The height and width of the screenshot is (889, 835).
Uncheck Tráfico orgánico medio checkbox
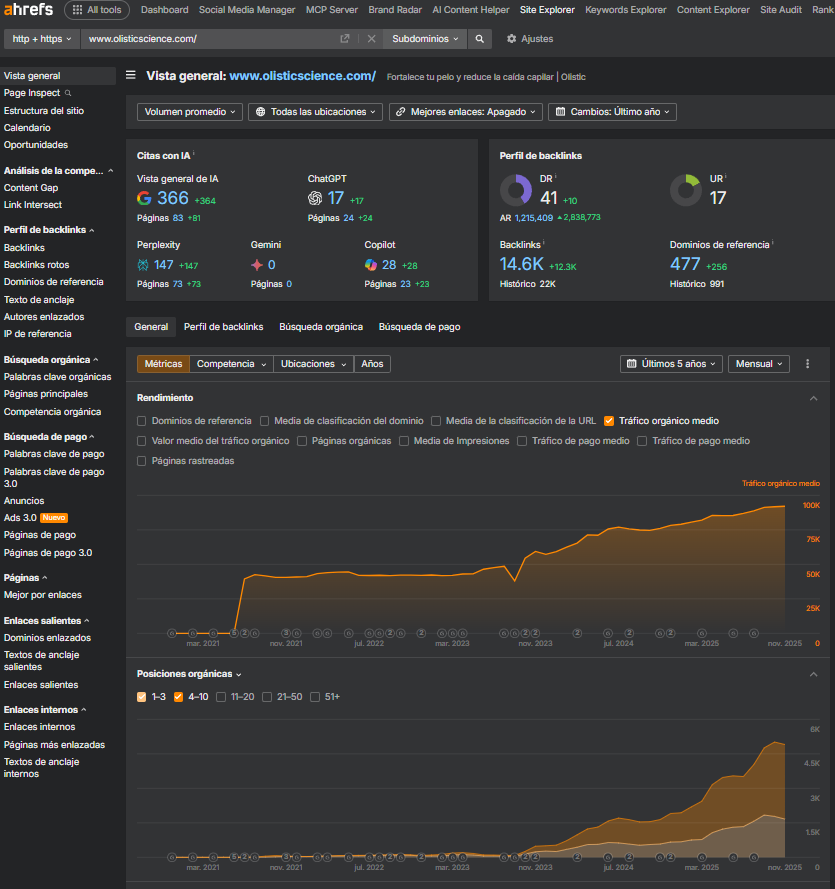pos(609,421)
